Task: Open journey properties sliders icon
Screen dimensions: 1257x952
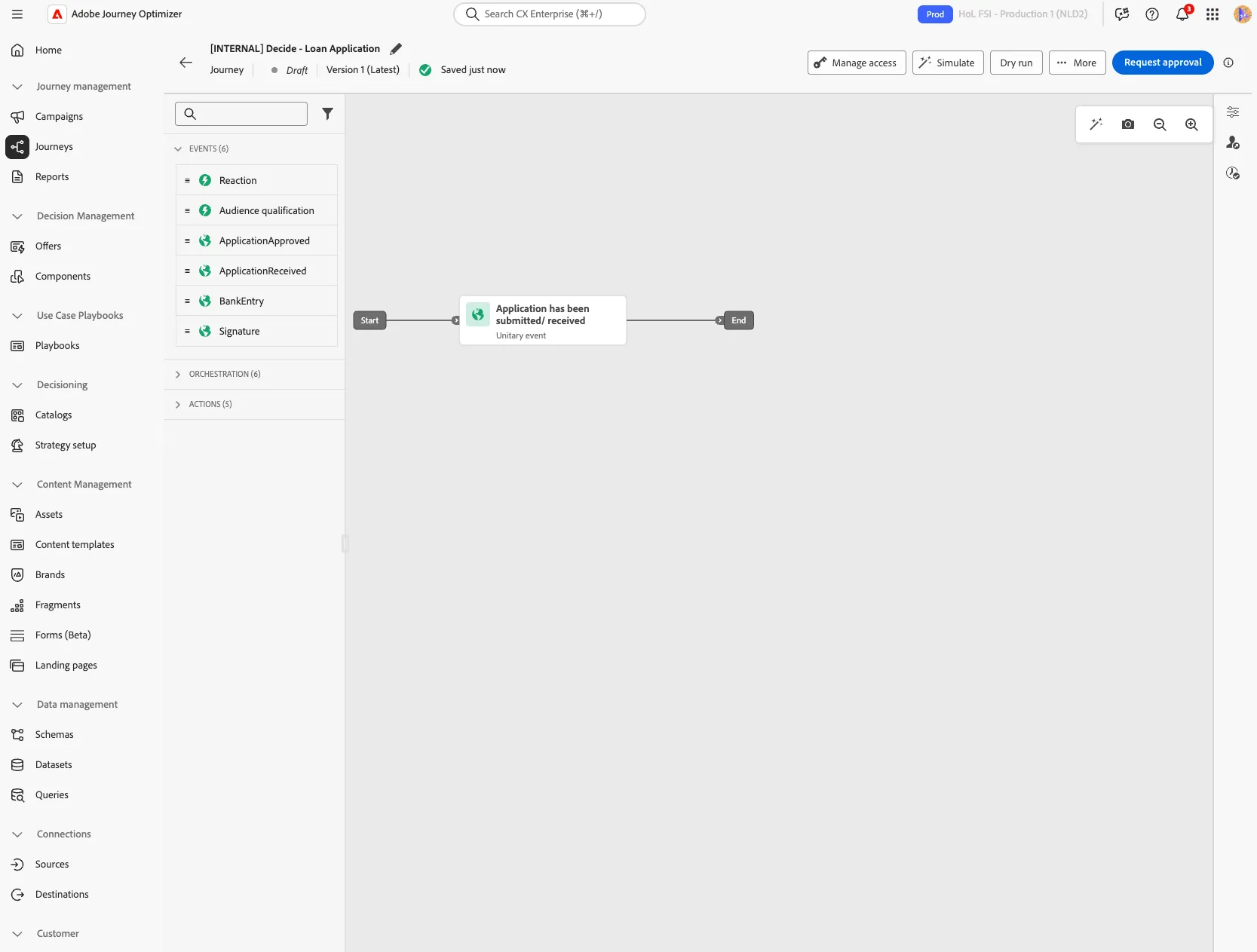Action: tap(1233, 112)
